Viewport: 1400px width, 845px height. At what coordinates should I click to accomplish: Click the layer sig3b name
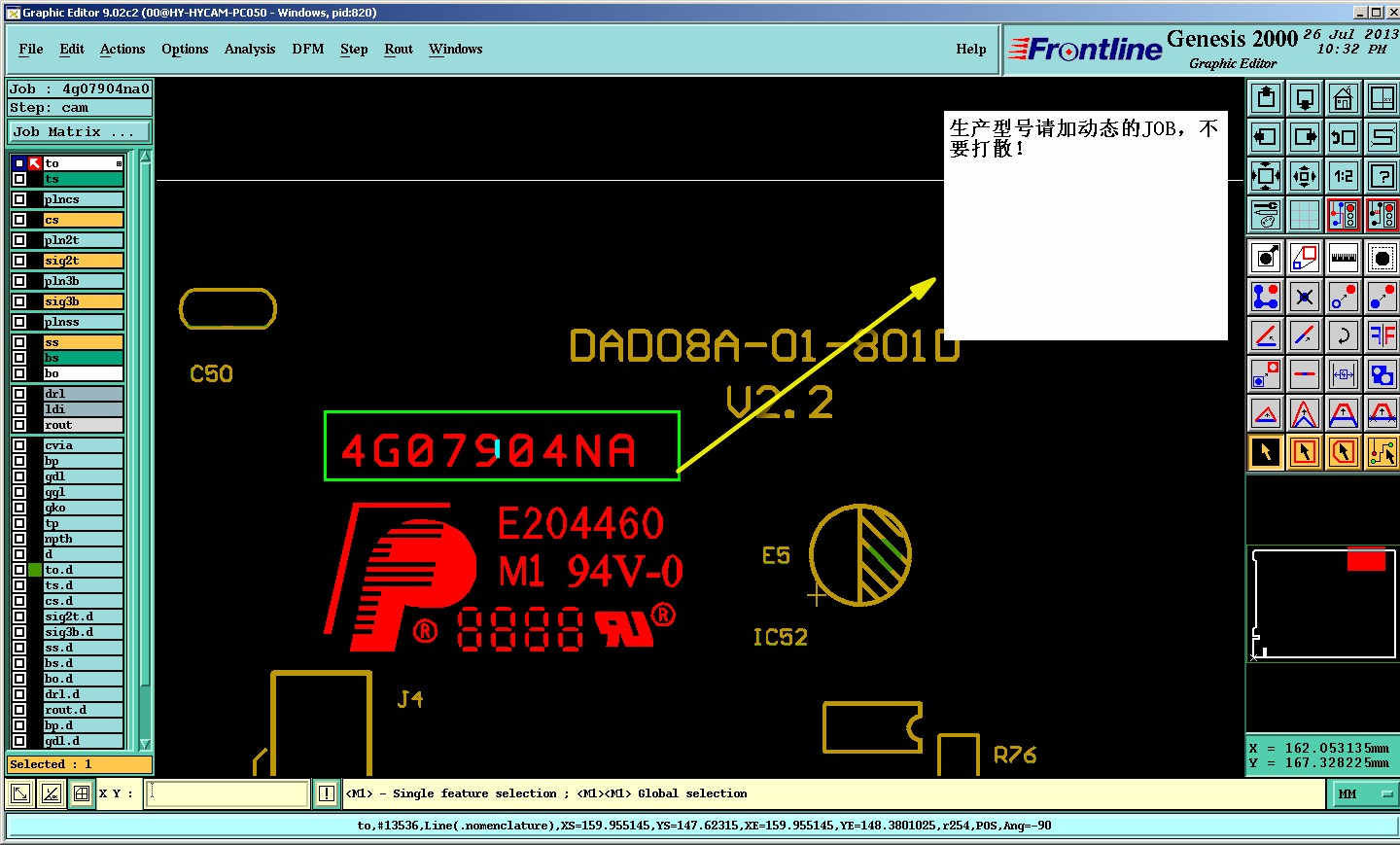pyautogui.click(x=84, y=301)
